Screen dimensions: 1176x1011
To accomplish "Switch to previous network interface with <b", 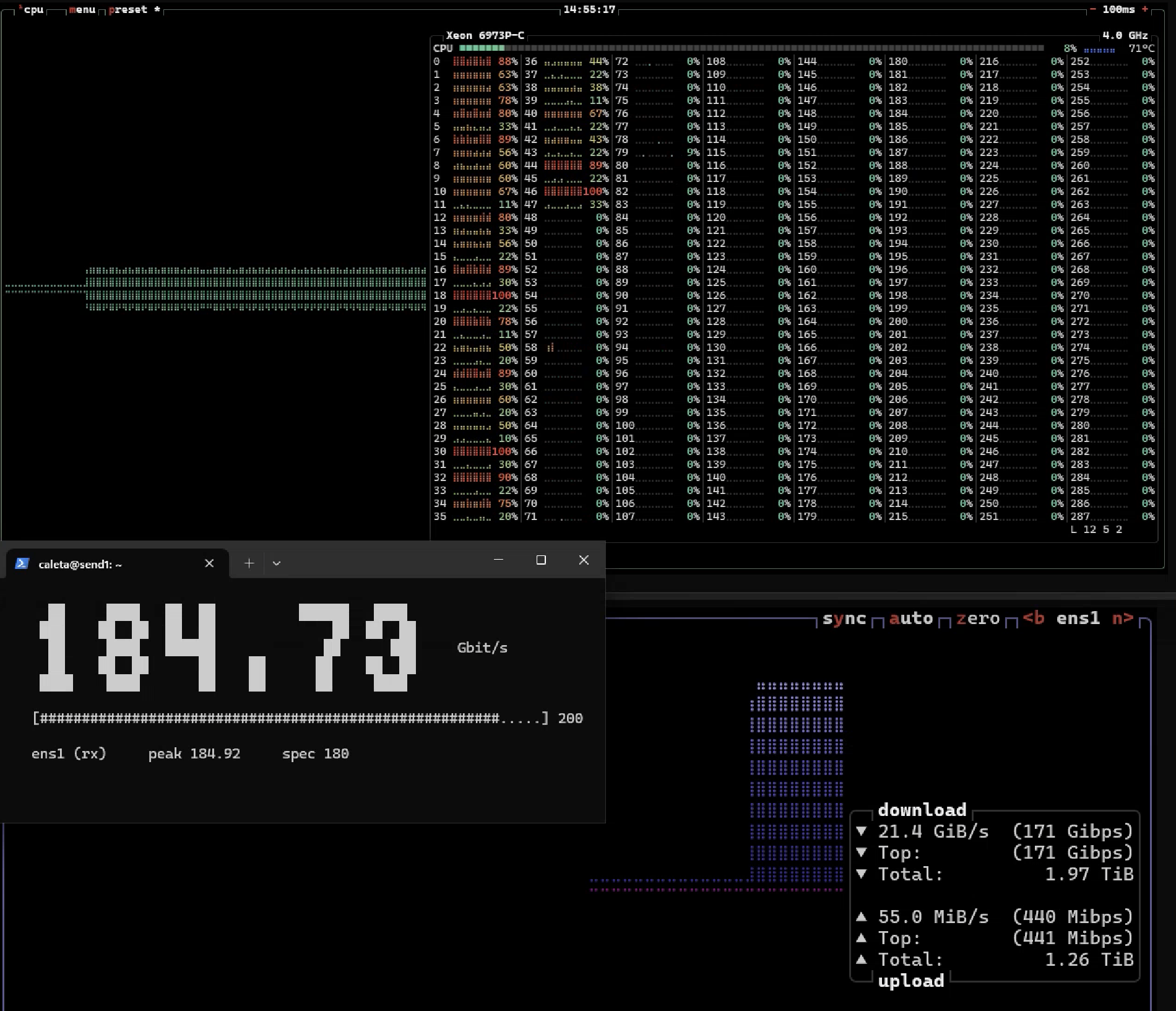I will click(1034, 618).
